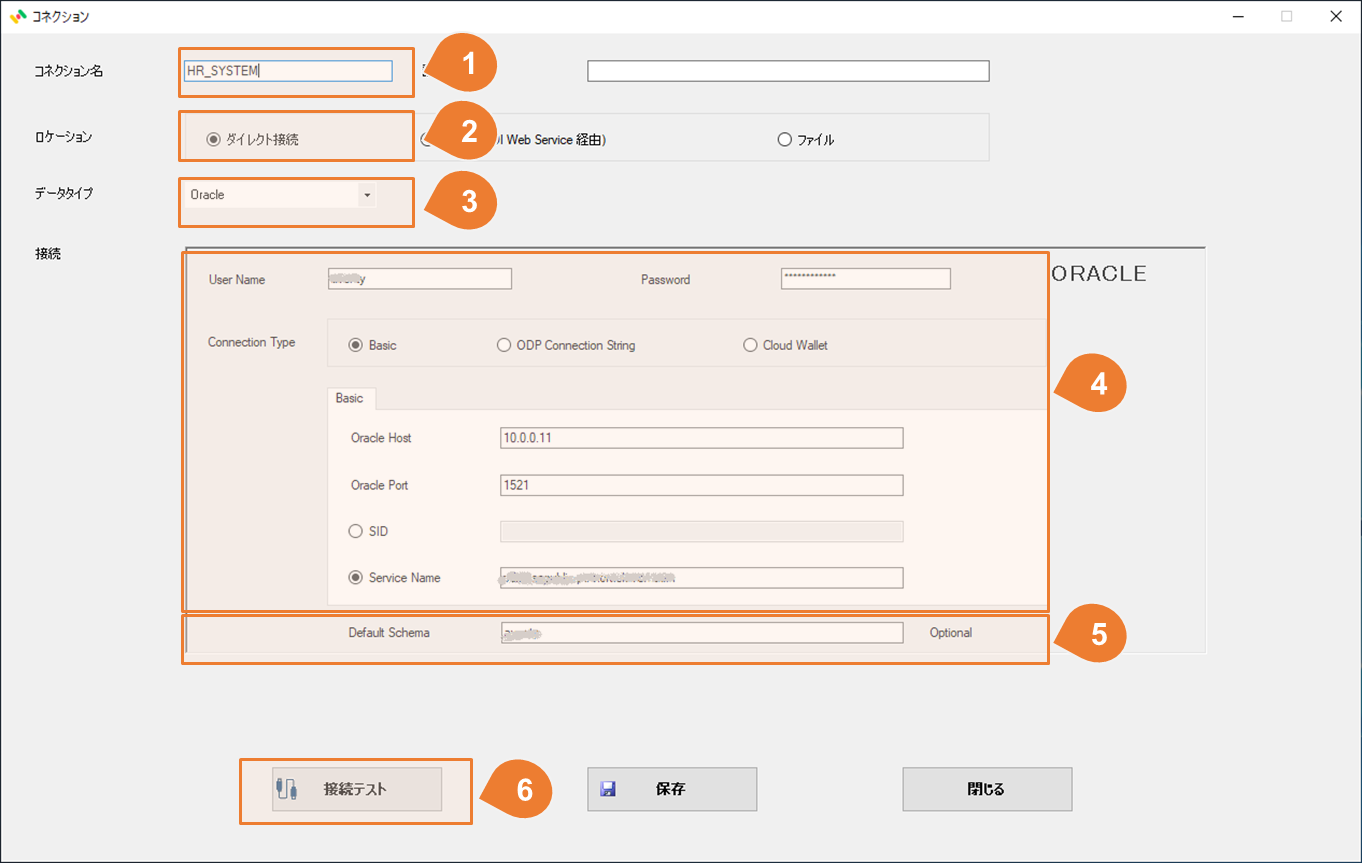The image size is (1362, 863).
Task: Click the disabled SID text field
Action: coord(702,532)
